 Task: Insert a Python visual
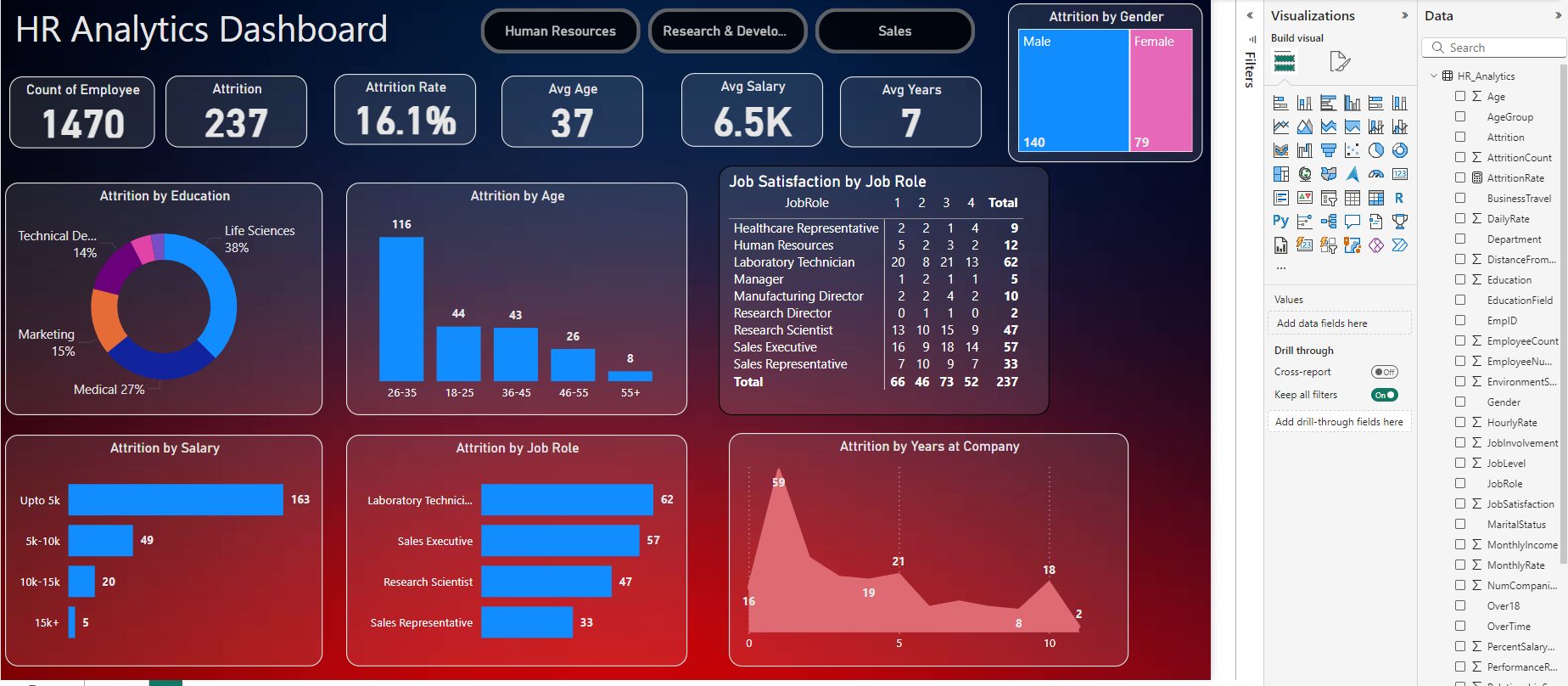click(x=1281, y=221)
